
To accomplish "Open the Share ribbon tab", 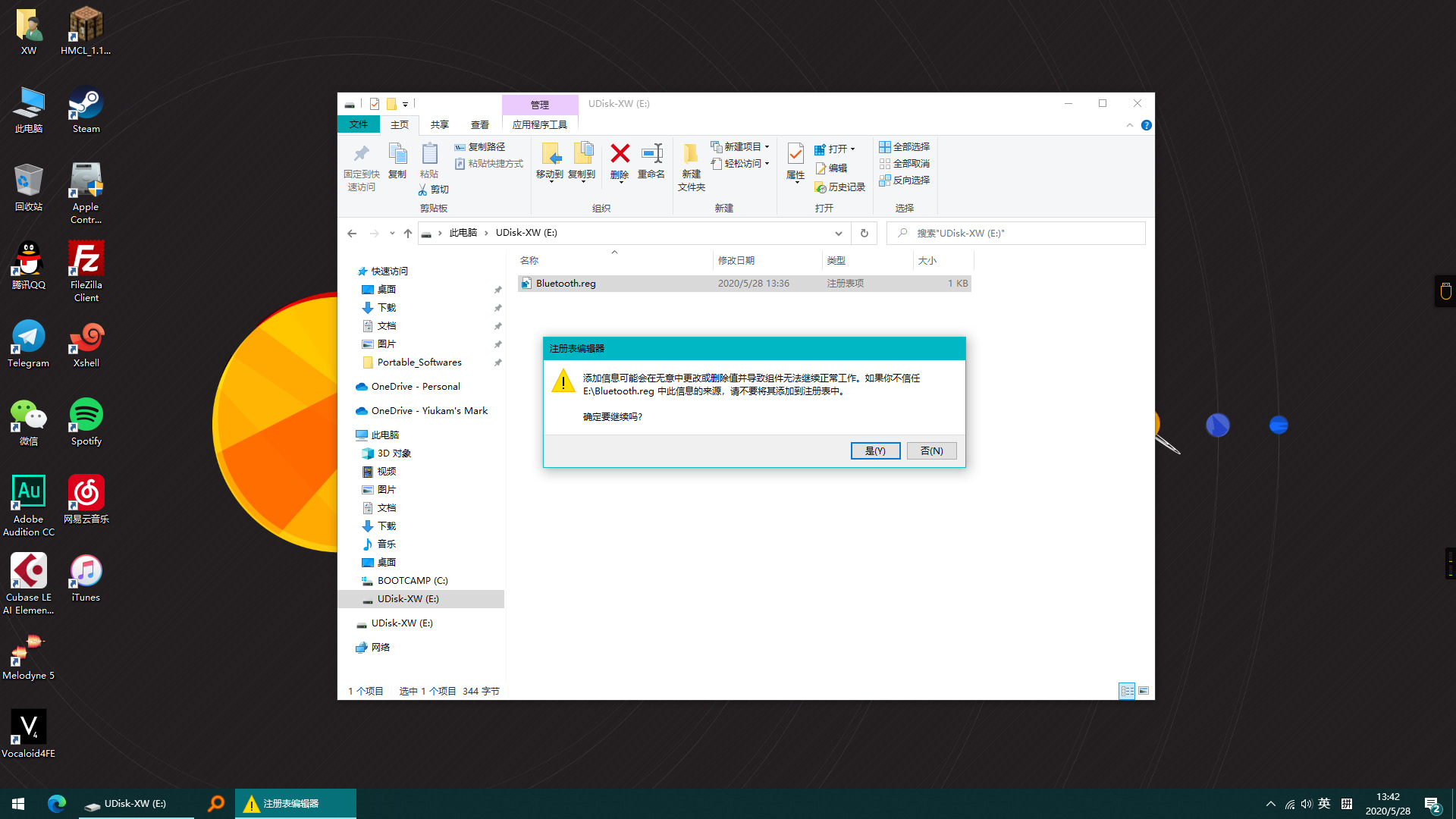I will (x=439, y=125).
